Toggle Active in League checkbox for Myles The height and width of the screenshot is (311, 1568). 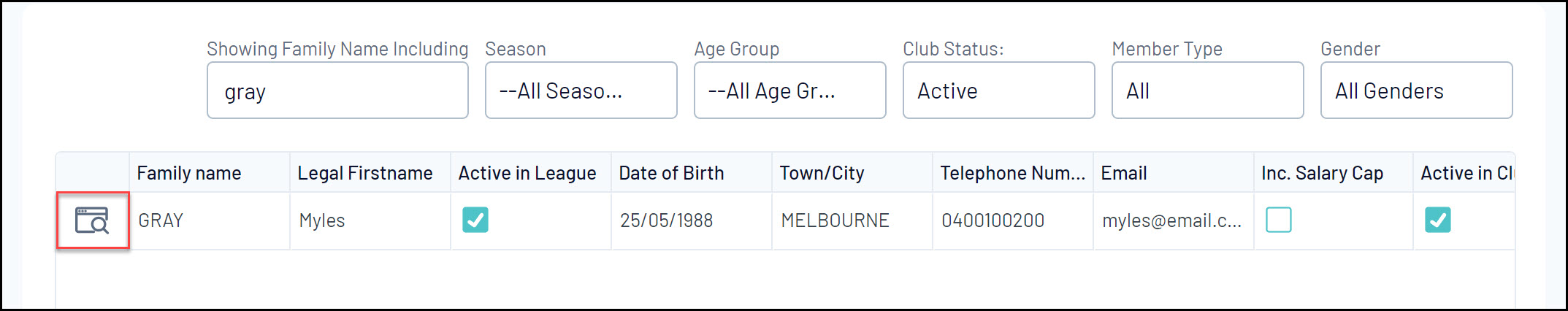tap(475, 220)
